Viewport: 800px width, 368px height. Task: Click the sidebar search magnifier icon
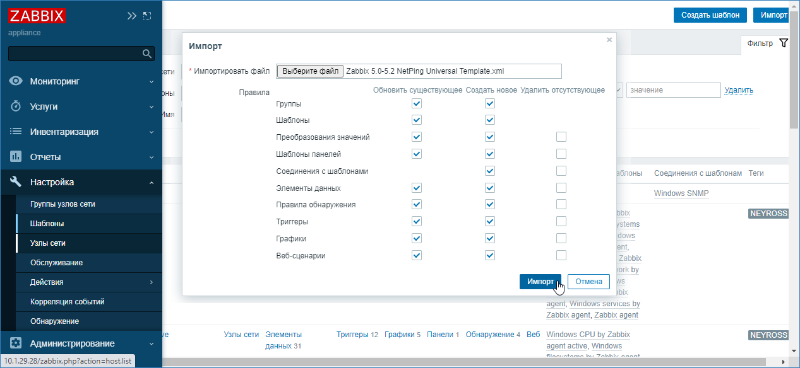pos(147,54)
